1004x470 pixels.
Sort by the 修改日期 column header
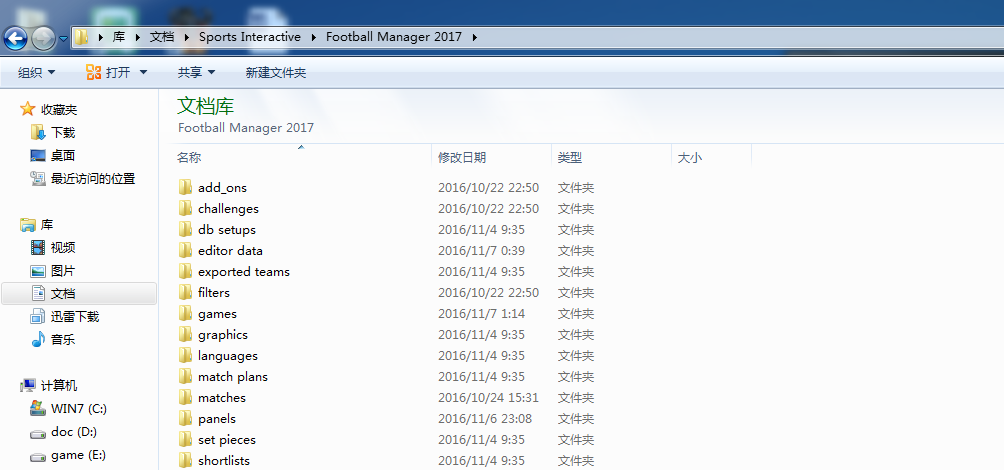point(492,158)
